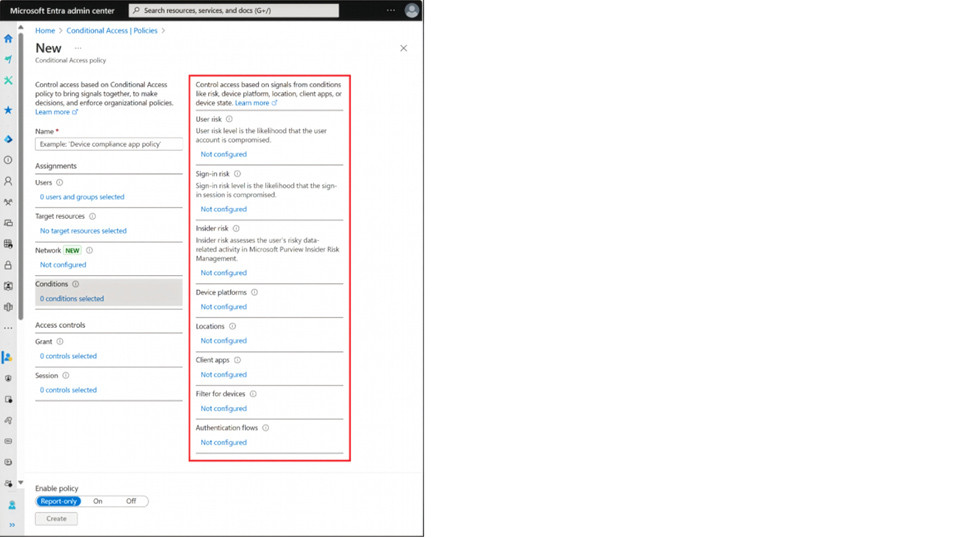This screenshot has height=538, width=980.
Task: Open Learn more link in conditions panel
Action: (256, 103)
